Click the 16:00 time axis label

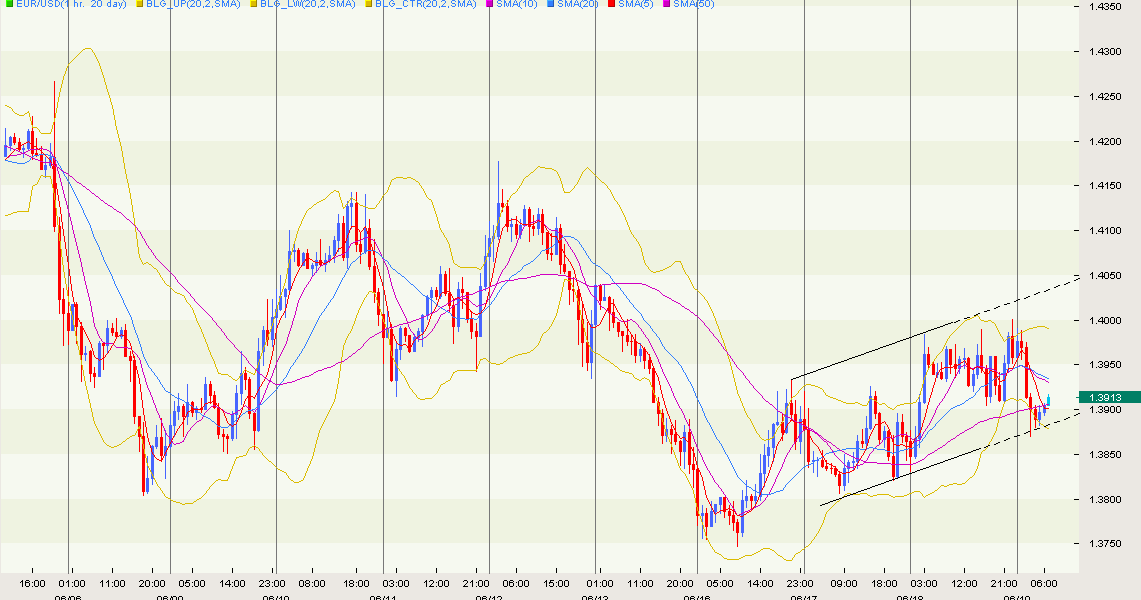point(32,583)
